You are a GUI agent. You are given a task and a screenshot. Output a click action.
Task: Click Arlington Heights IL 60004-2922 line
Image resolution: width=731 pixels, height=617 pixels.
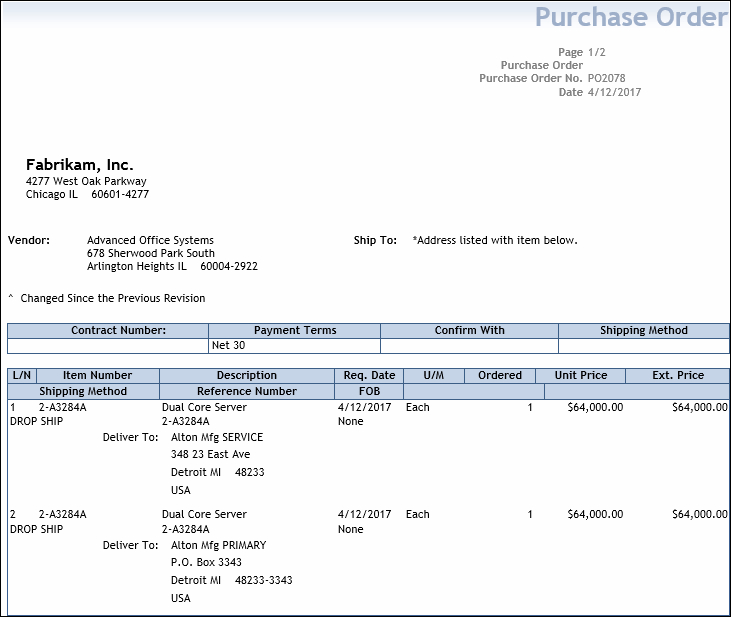[x=172, y=266]
